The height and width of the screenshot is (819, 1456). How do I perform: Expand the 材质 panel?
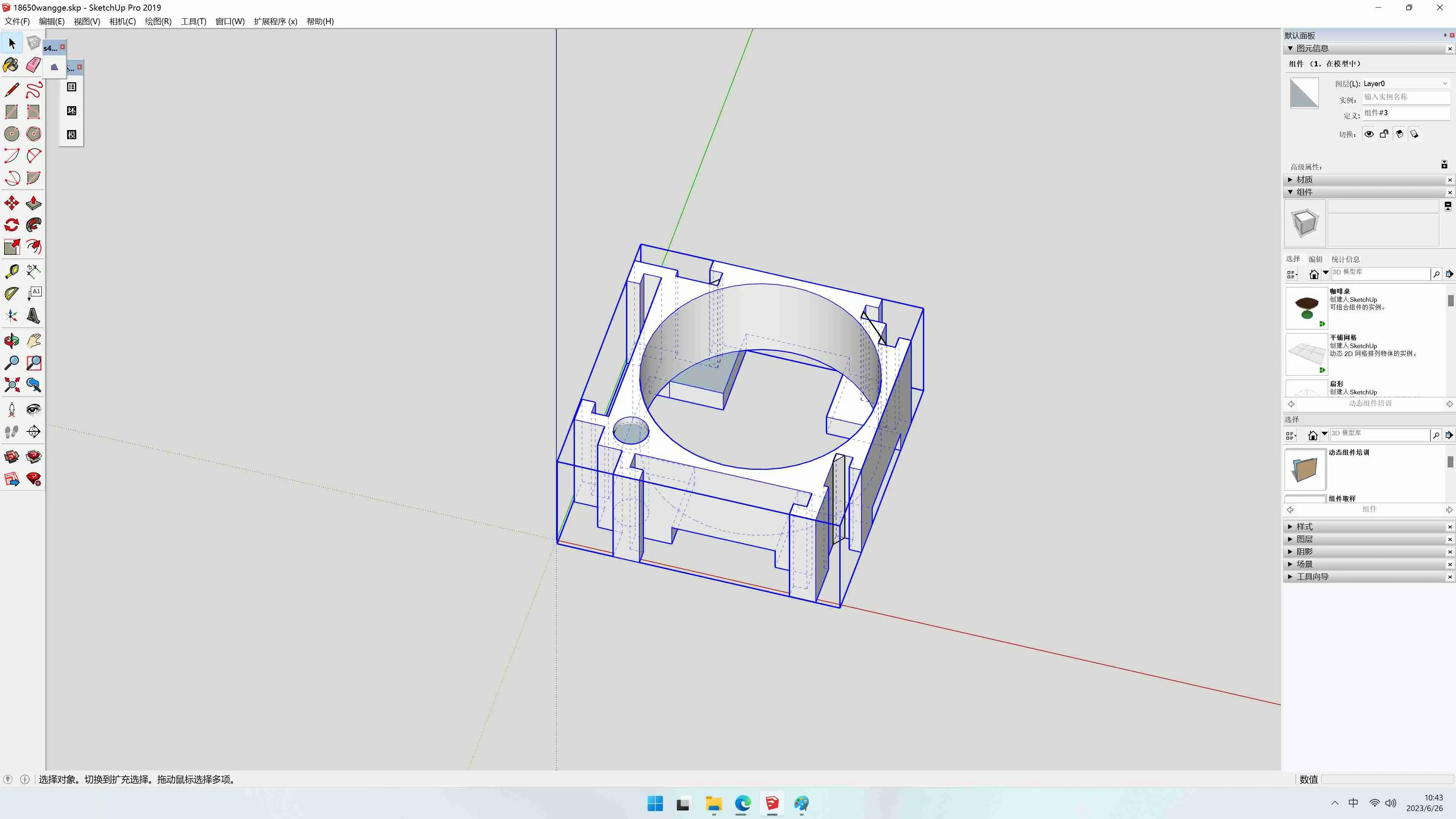pos(1304,180)
